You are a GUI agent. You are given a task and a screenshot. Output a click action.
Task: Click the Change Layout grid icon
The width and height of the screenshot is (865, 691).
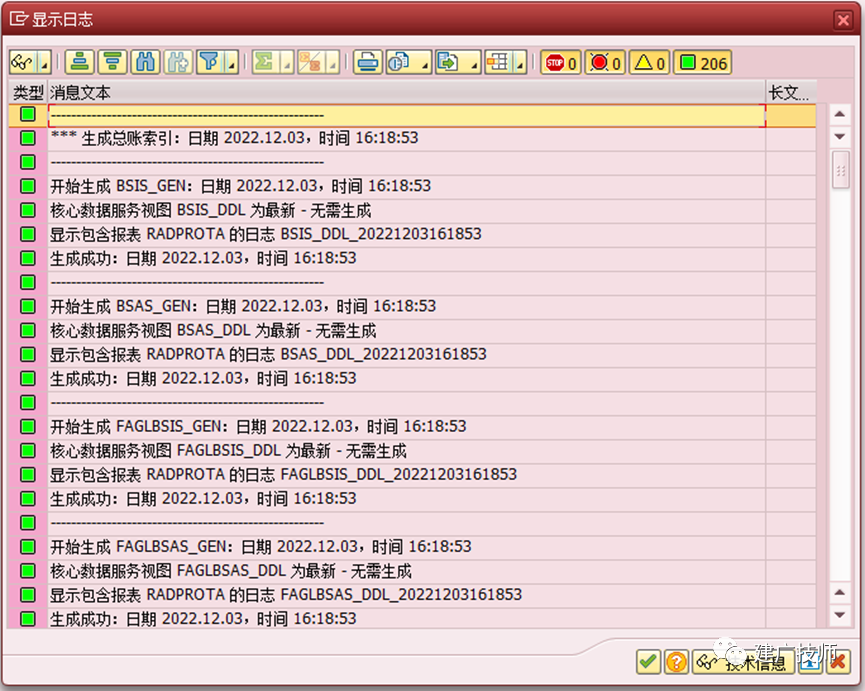498,62
